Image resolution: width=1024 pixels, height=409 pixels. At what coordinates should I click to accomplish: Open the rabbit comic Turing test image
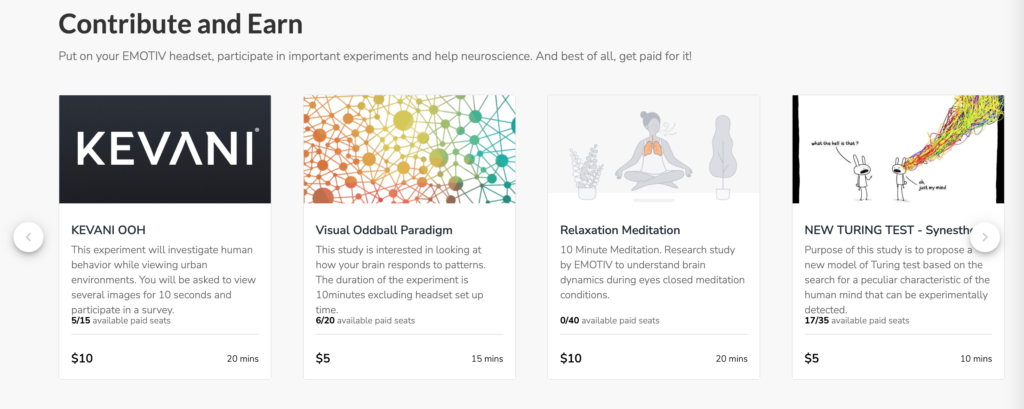pos(898,149)
